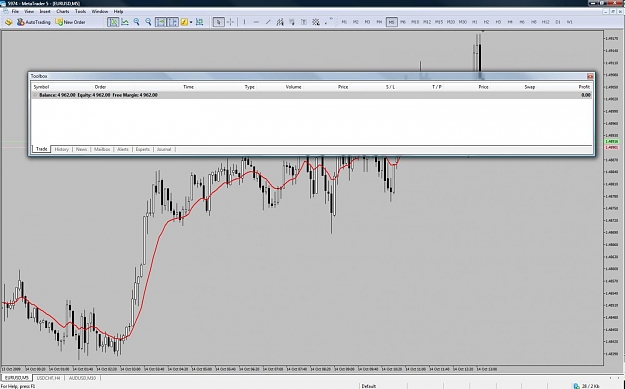Switch to Mailbox tab in Toolbox
Viewport: 625px width, 389px height.
pyautogui.click(x=102, y=149)
